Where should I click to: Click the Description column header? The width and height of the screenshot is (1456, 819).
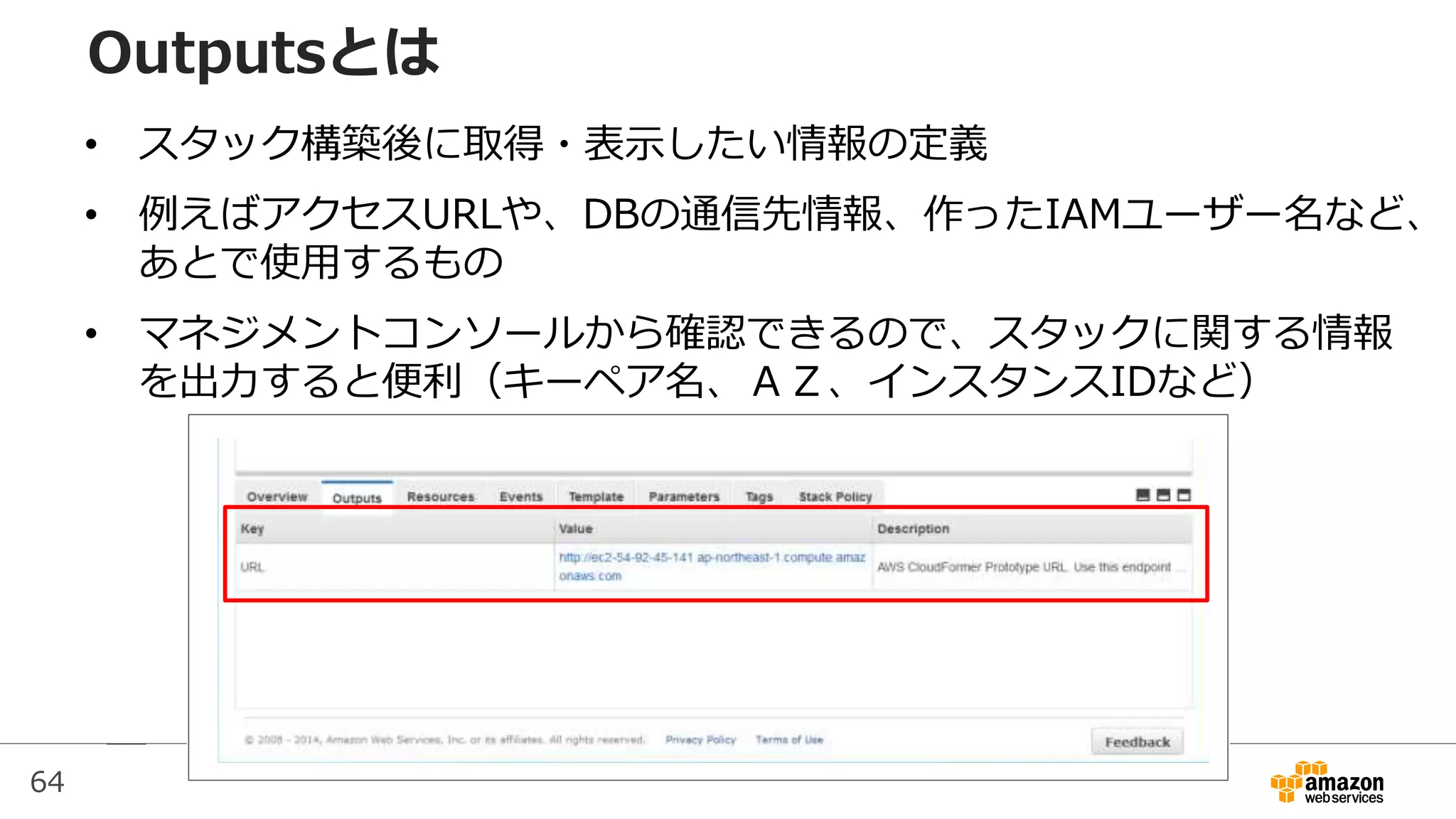1032,529
